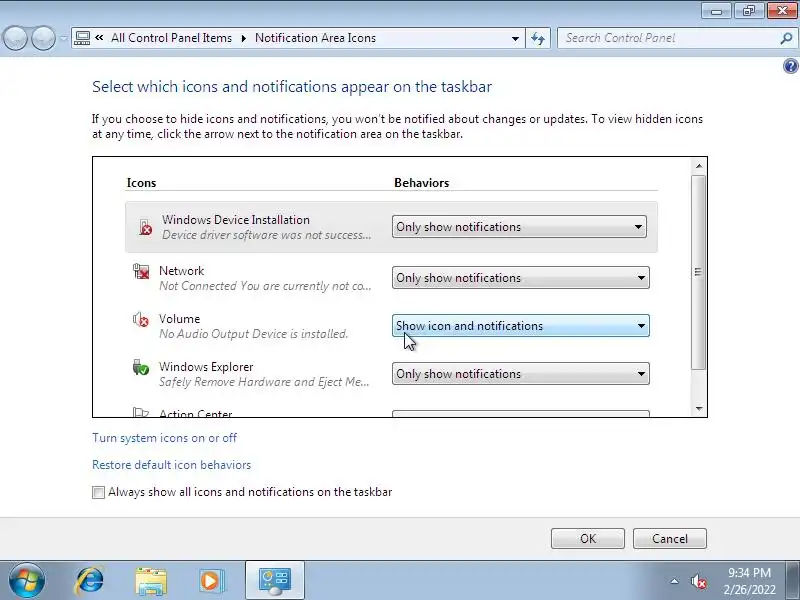Open recent pages dropdown beside navigation arrows
The height and width of the screenshot is (600, 800).
click(x=63, y=38)
